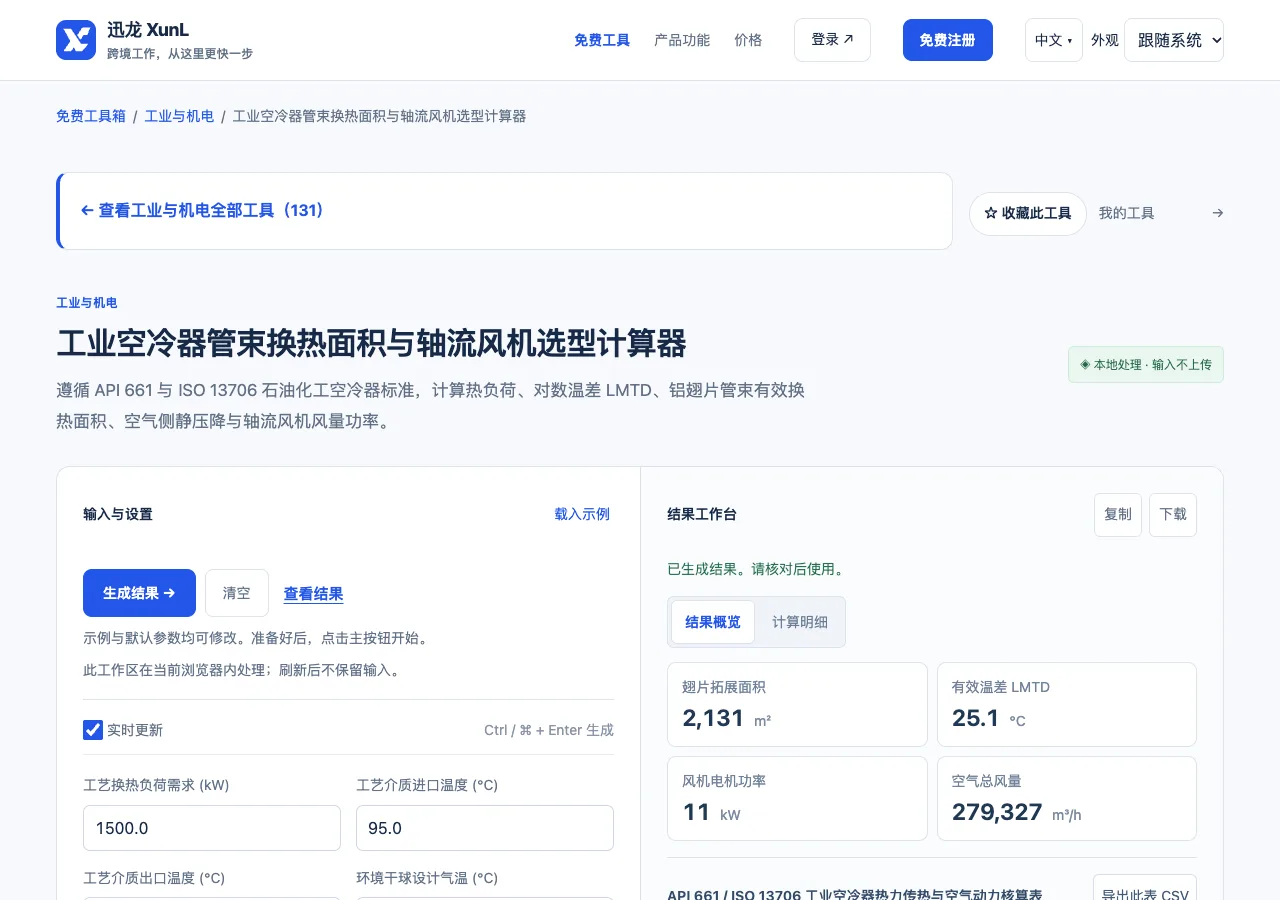Click the 空气总风量 value 279,327
This screenshot has height=900, width=1280.
click(x=997, y=812)
